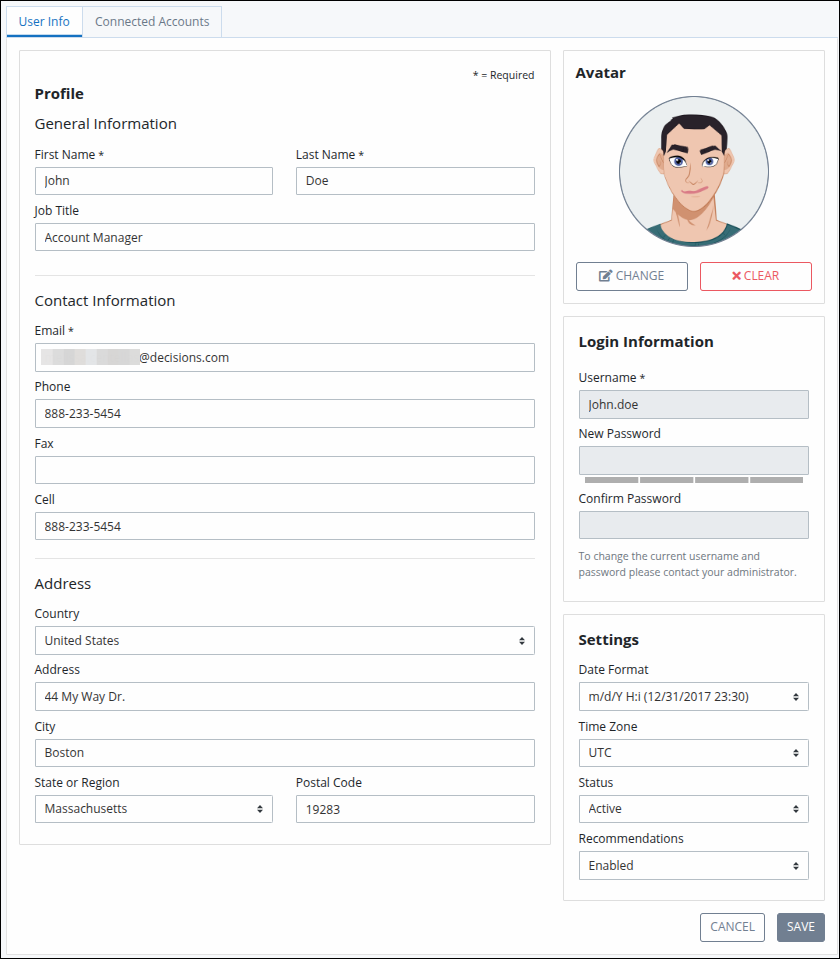Focus the First Name input field
The height and width of the screenshot is (959, 840).
coord(154,181)
